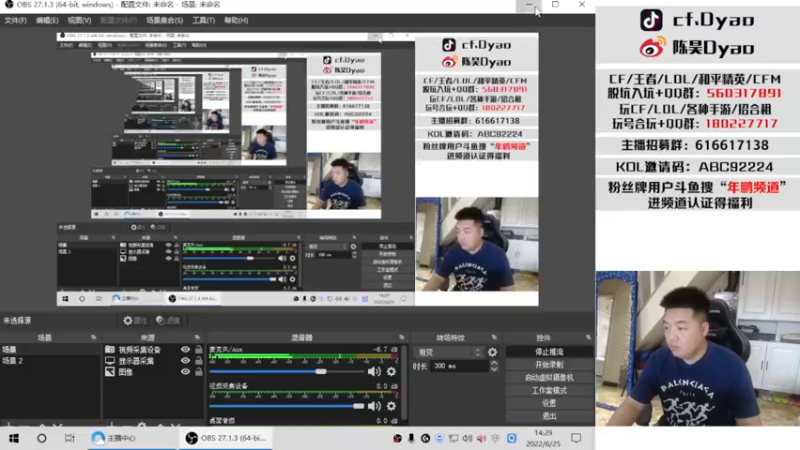Open the 渐变 transition dropdown
Viewport: 800px width, 450px height.
click(449, 352)
